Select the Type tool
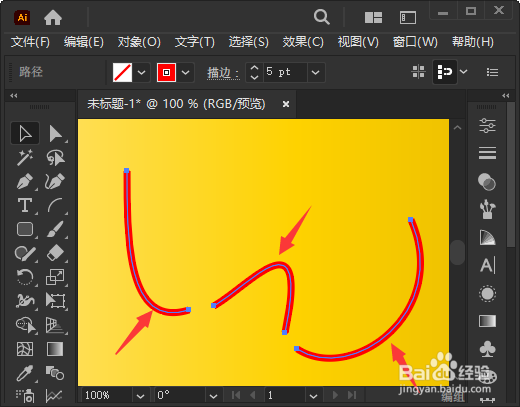This screenshot has width=520, height=407. pos(25,205)
